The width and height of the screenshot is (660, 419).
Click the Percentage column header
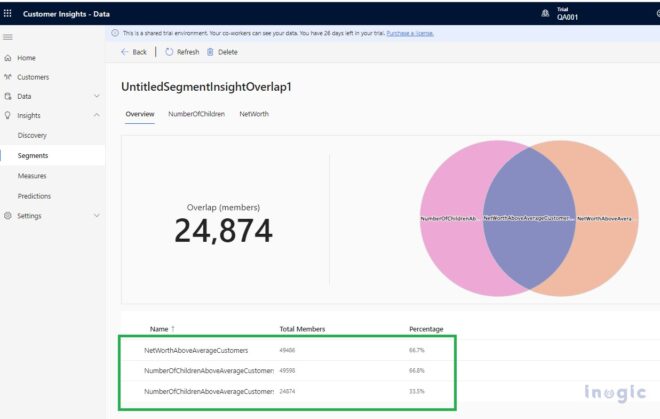426,329
